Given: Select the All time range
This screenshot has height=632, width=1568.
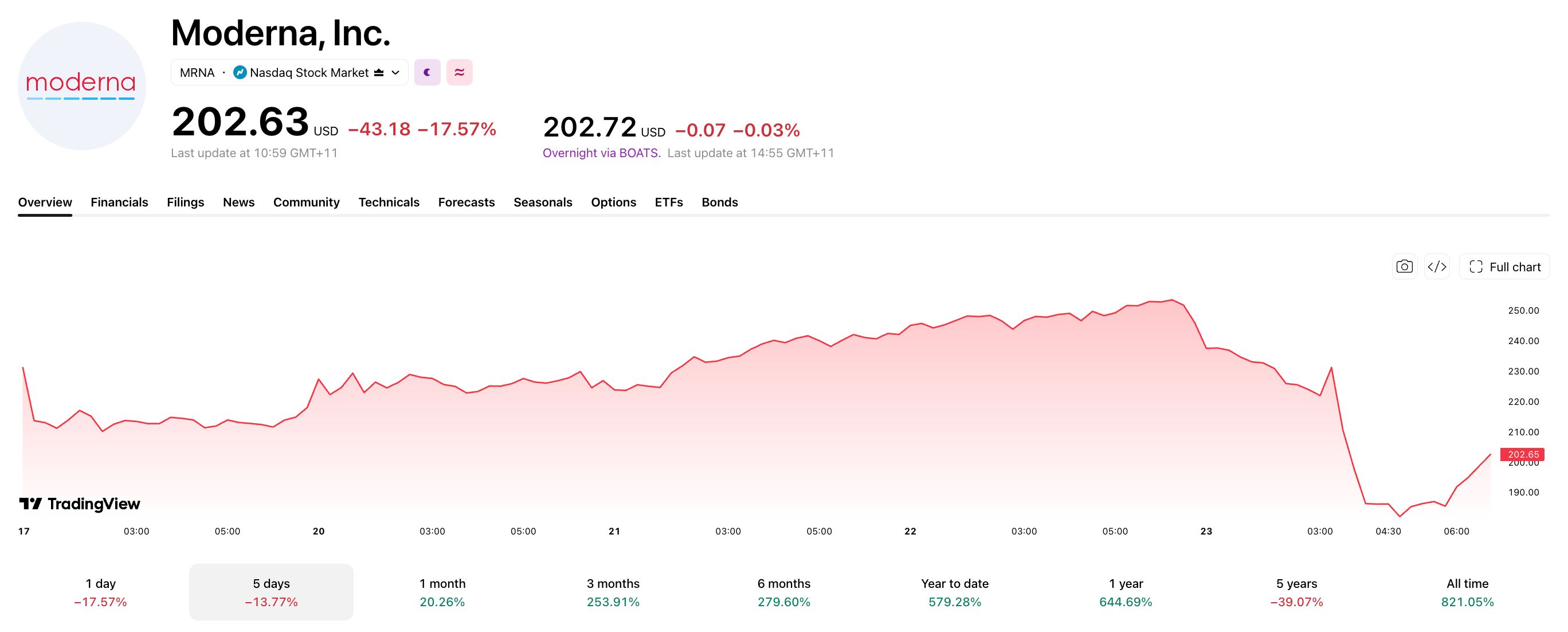Looking at the screenshot, I should pos(1468,592).
